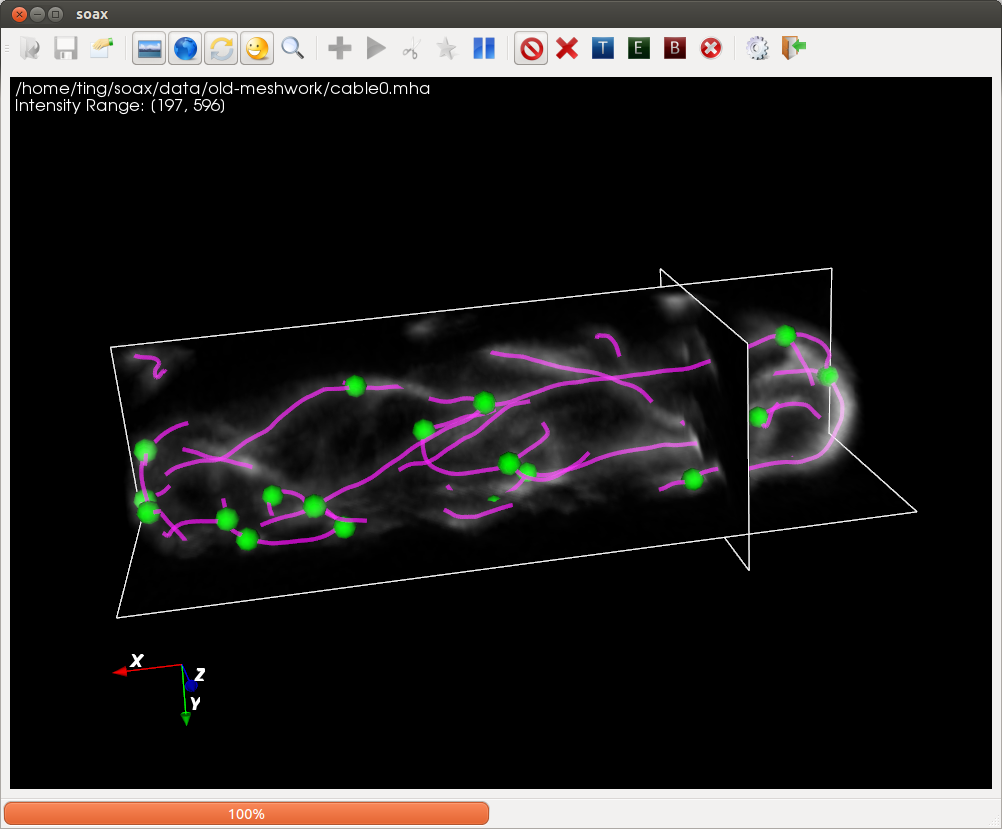The width and height of the screenshot is (1002, 829).
Task: Select the dark red B toolbar button
Action: tap(675, 48)
